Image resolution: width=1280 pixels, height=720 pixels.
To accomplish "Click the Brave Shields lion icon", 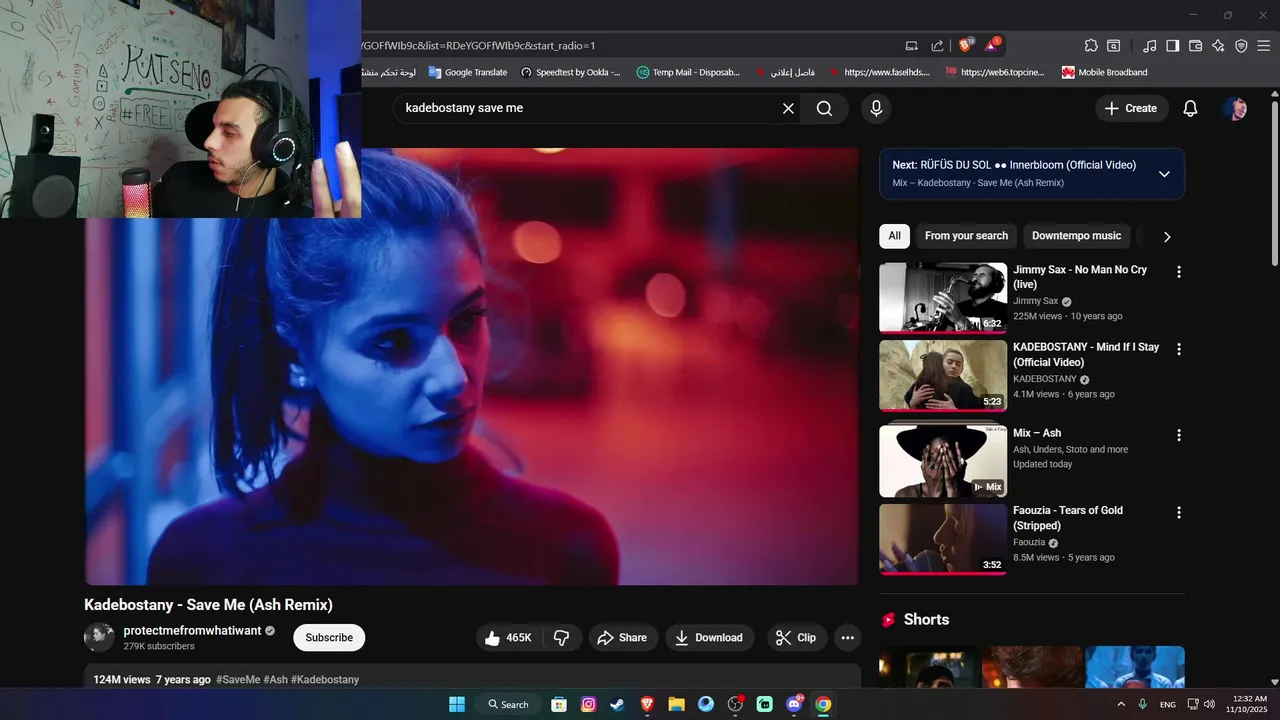I will pos(966,45).
